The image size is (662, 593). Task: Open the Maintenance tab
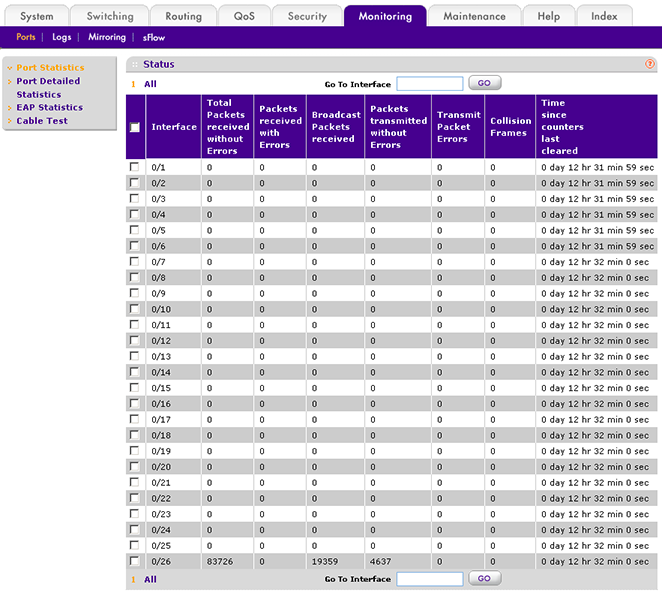[x=474, y=16]
